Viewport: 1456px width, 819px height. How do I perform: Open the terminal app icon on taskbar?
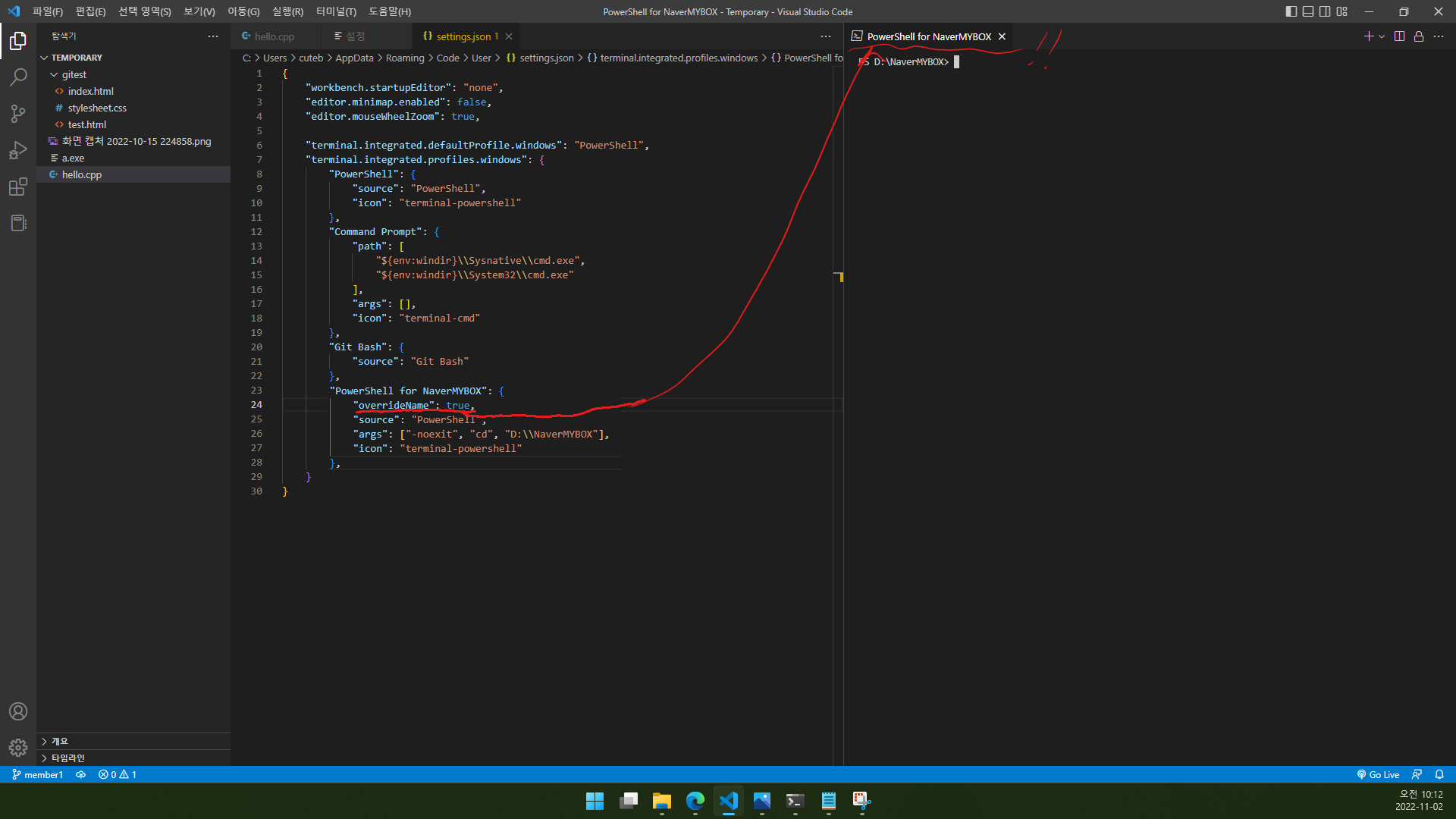[x=795, y=801]
